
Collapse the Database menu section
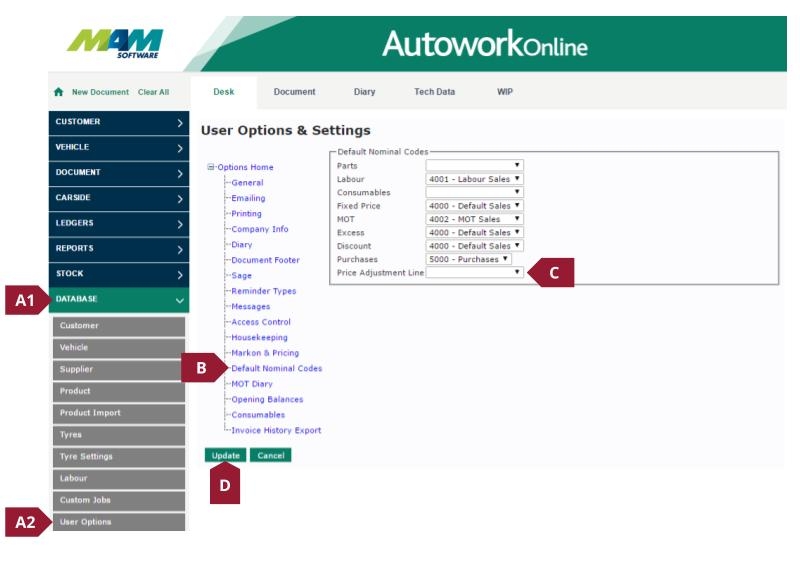(179, 299)
